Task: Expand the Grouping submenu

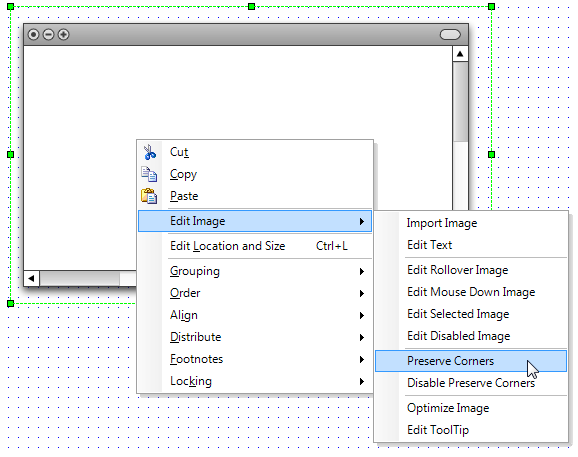Action: click(255, 271)
